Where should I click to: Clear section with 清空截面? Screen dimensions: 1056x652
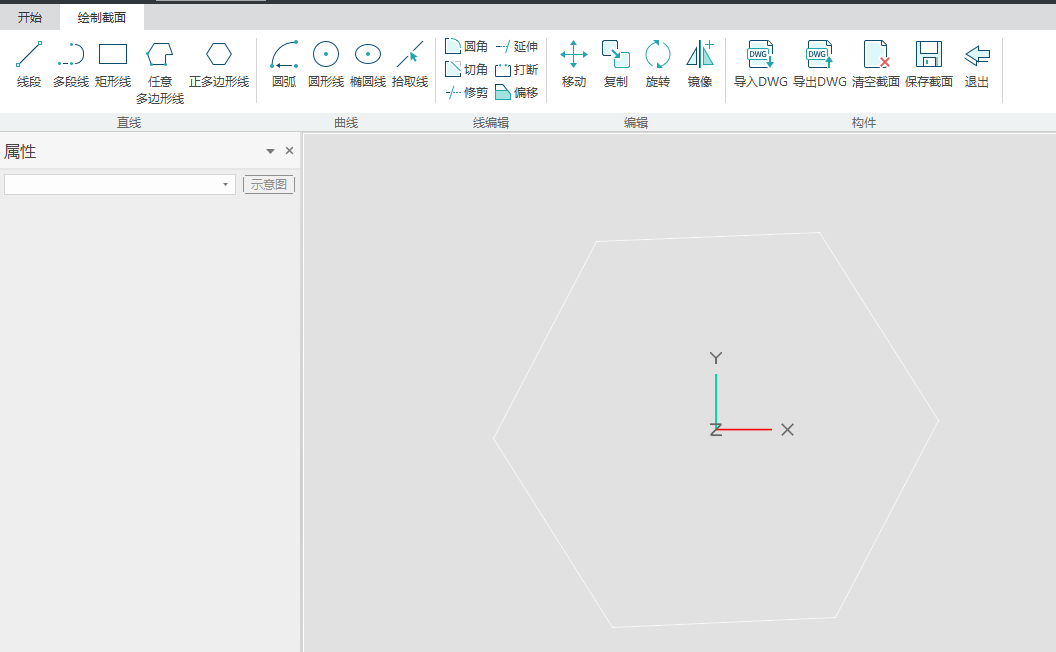click(x=876, y=64)
